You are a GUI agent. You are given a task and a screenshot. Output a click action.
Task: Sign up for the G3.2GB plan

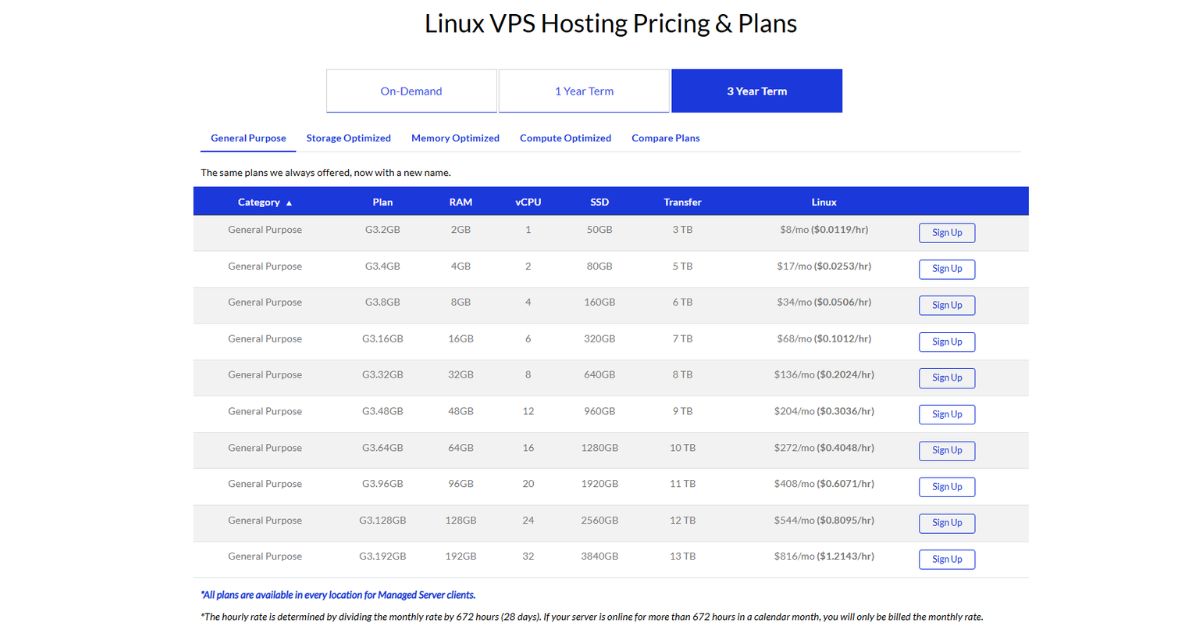click(x=946, y=232)
